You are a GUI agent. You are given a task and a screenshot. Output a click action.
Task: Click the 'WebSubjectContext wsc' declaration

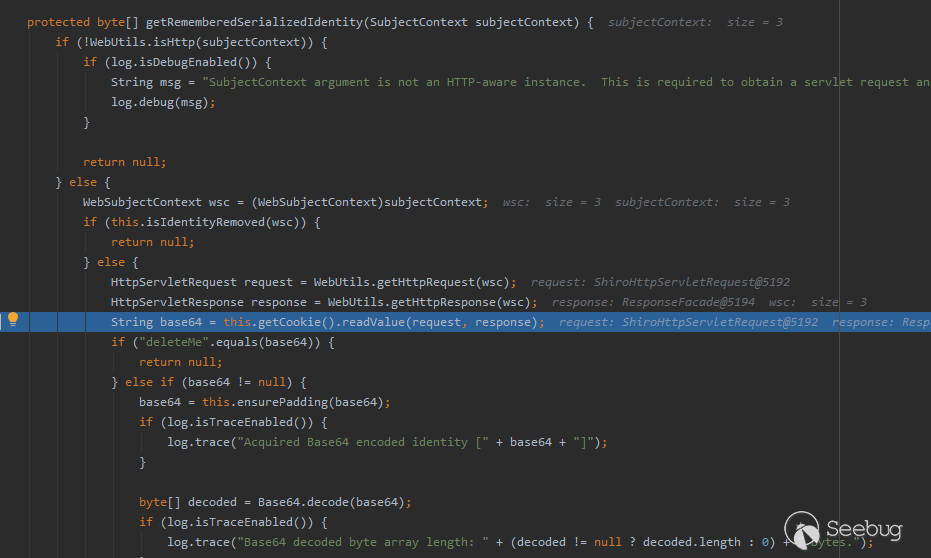pos(156,202)
